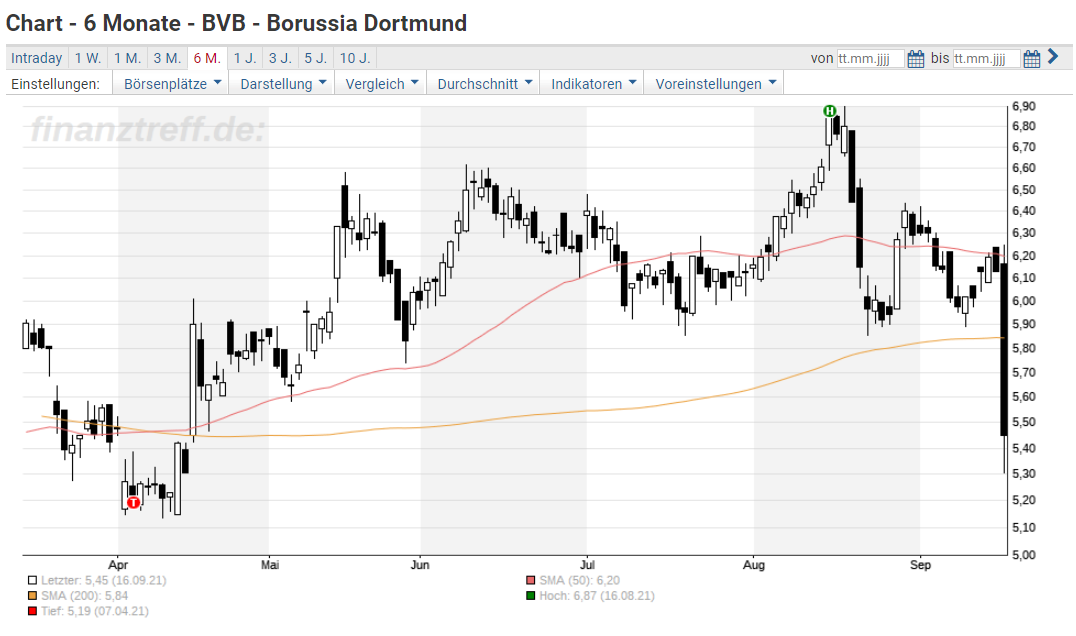Click the red Tief legend swatch
The image size is (1076, 636).
tap(32, 611)
